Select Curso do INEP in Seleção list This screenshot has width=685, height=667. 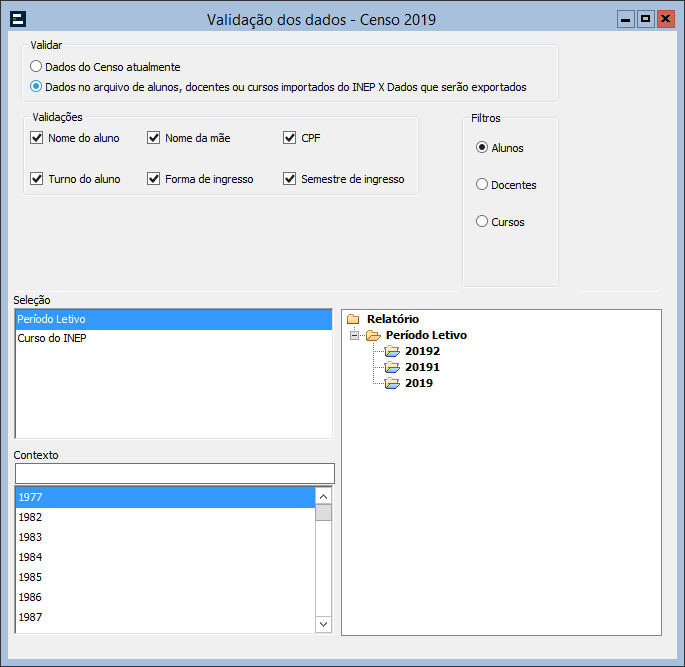point(173,338)
